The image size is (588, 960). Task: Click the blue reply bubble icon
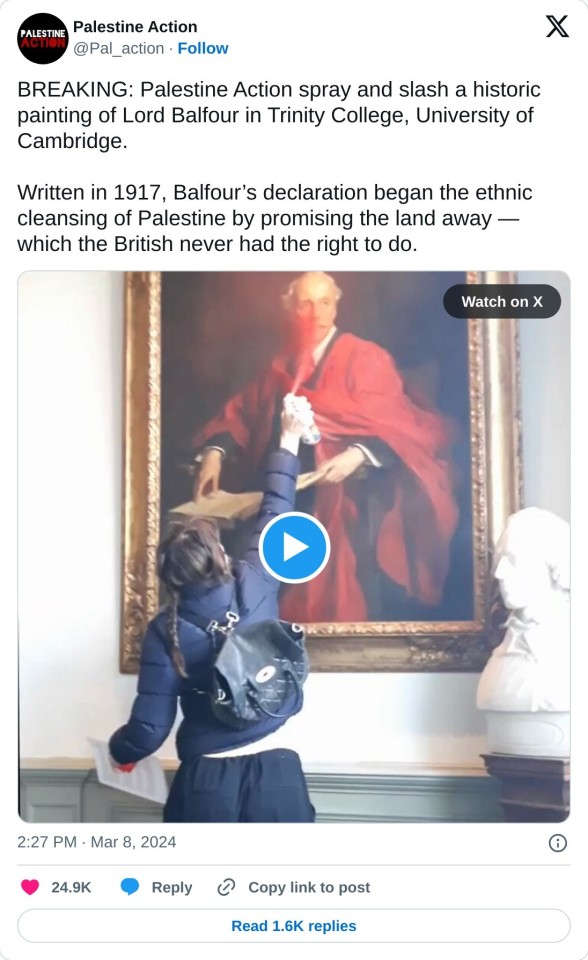point(129,887)
